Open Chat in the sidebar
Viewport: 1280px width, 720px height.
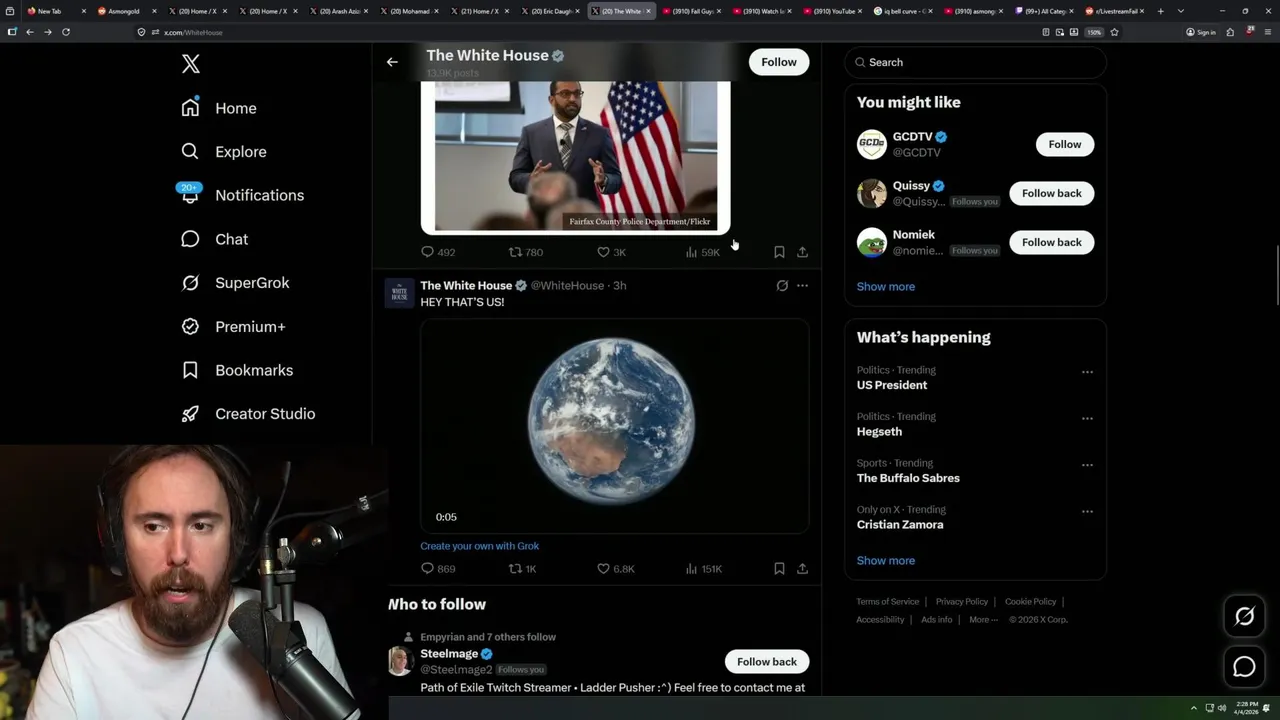click(x=214, y=239)
